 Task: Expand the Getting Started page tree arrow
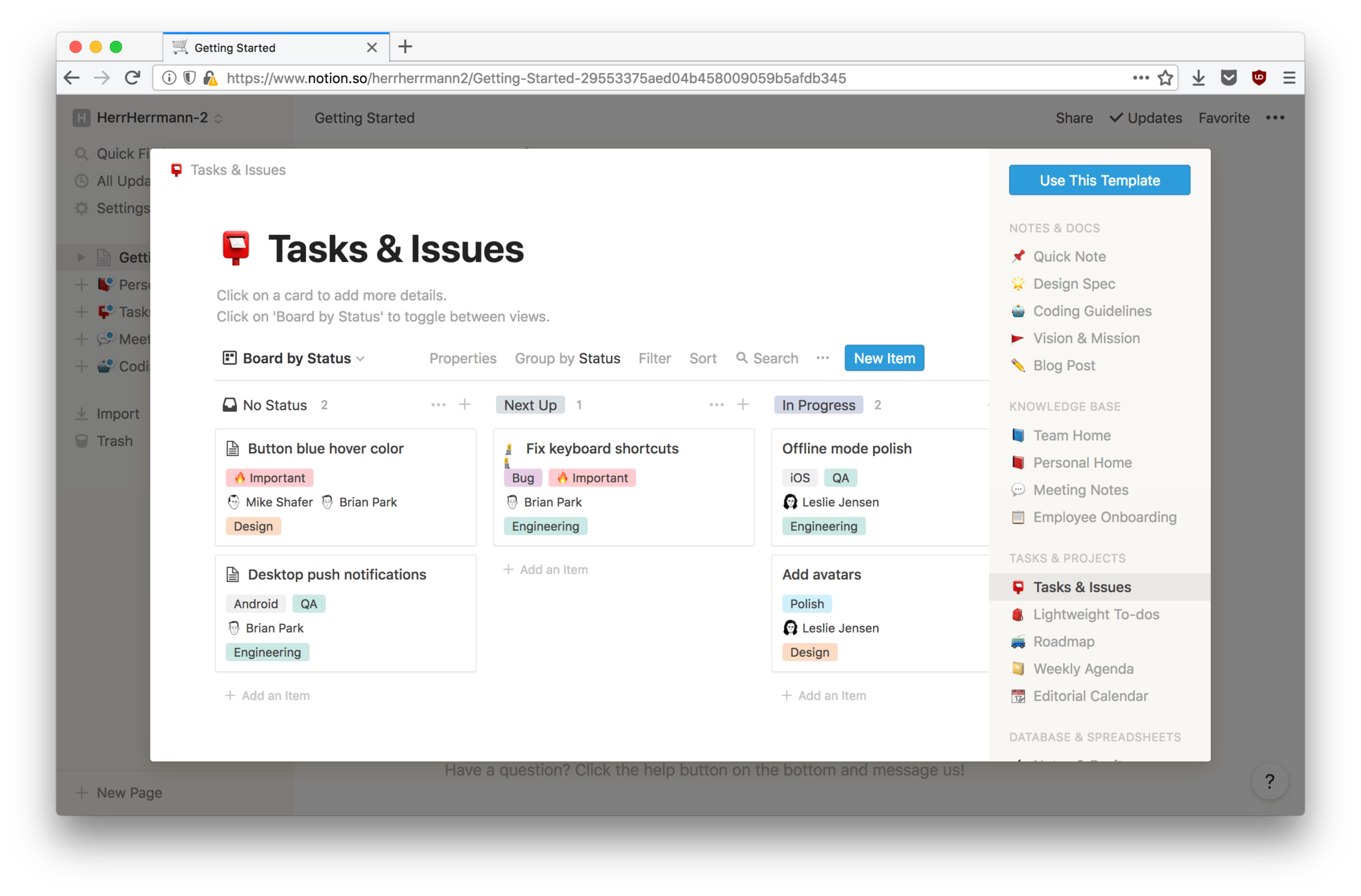tap(81, 258)
